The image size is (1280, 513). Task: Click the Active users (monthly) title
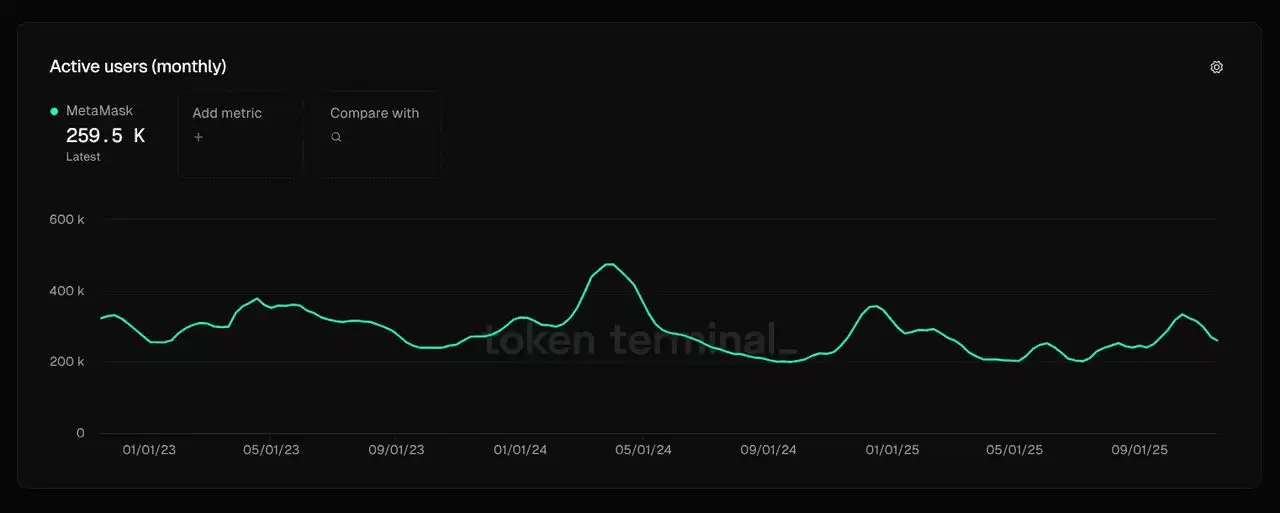[x=138, y=67]
